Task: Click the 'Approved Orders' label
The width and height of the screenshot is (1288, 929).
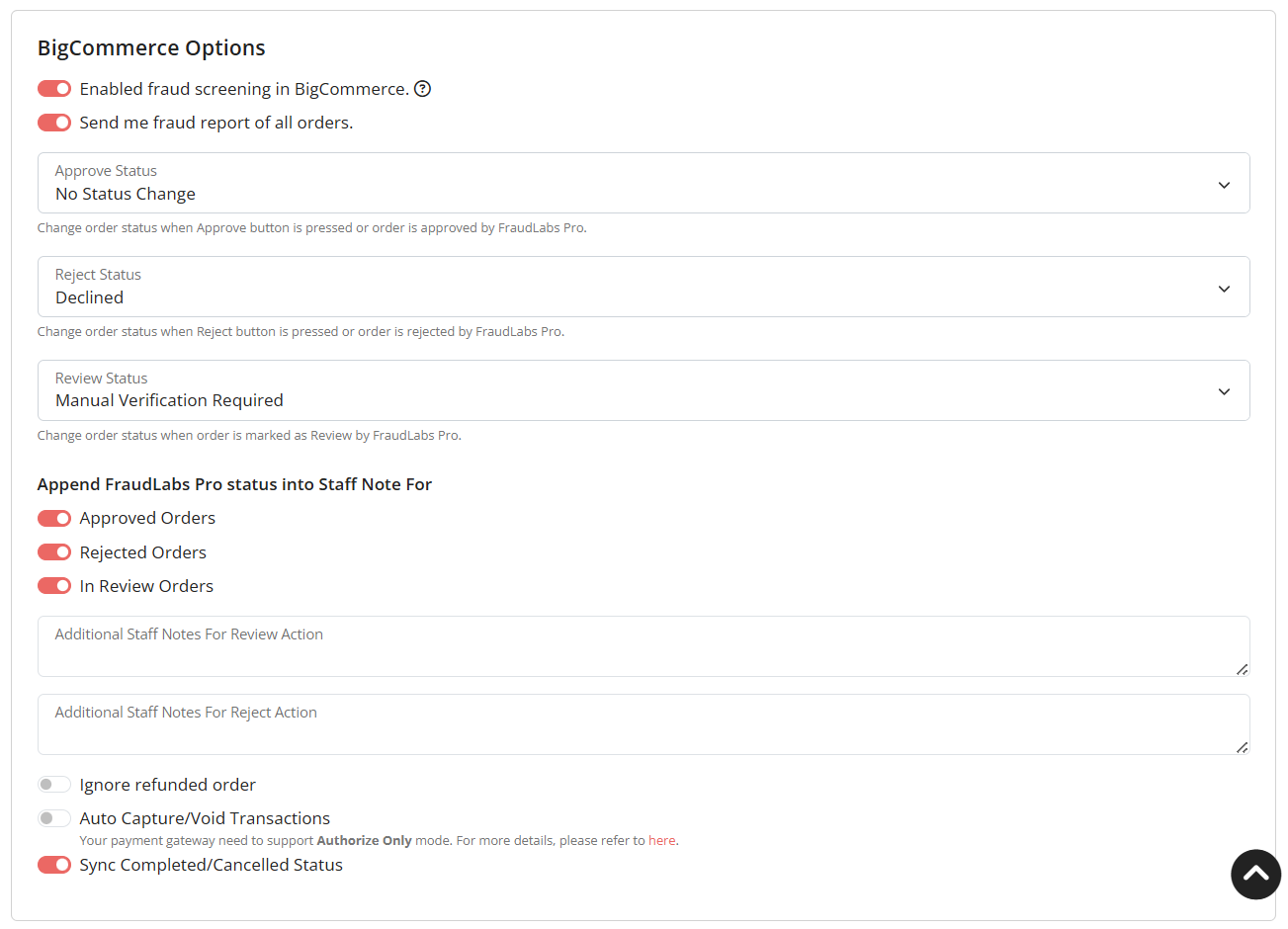Action: coord(147,518)
